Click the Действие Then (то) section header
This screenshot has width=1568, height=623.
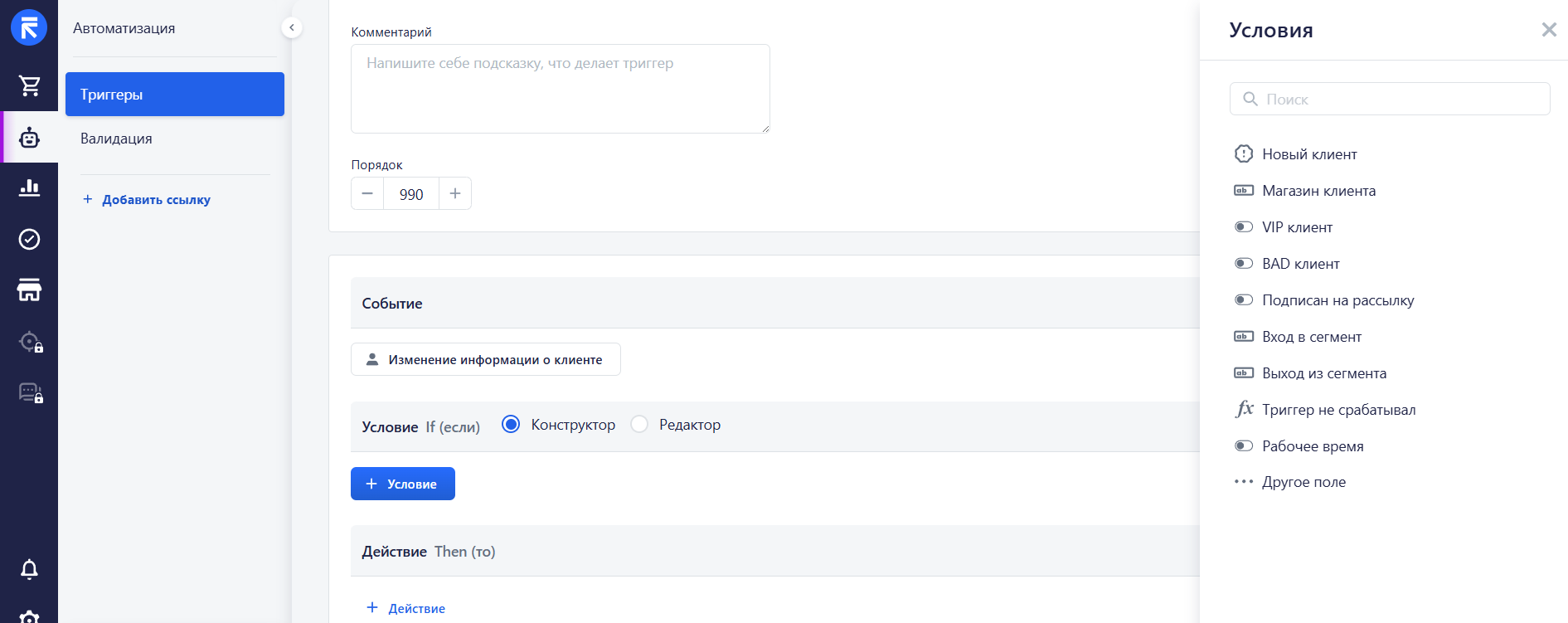tap(774, 551)
